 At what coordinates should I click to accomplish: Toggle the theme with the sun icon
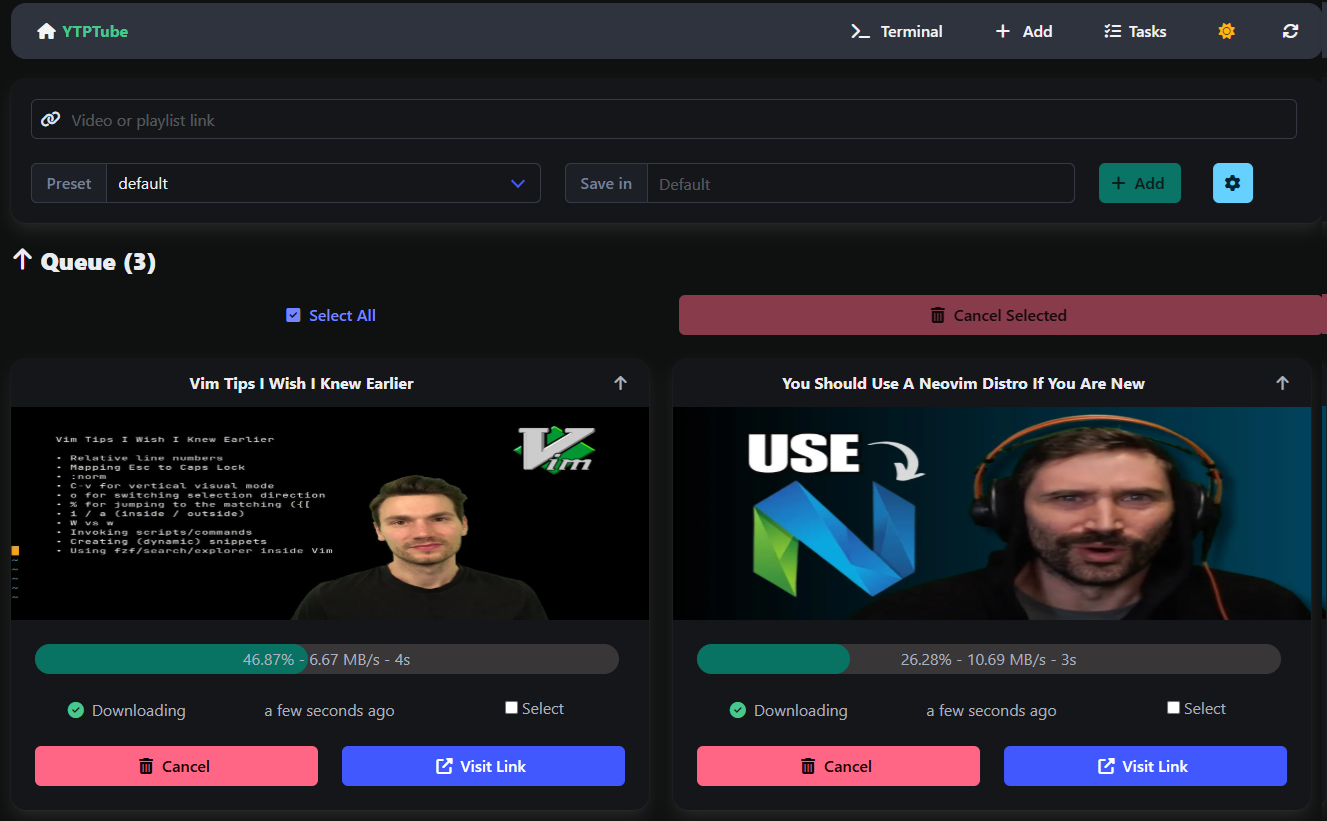[x=1227, y=31]
